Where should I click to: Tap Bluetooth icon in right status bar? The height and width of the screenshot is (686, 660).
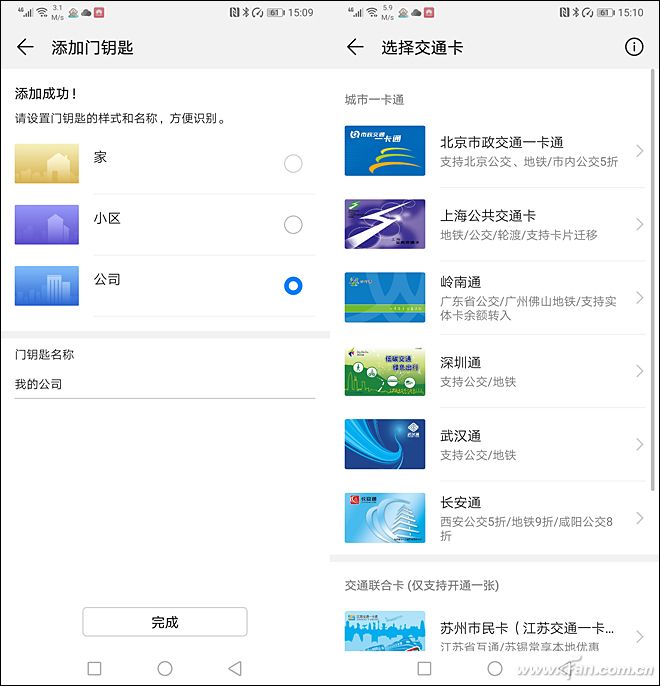pos(576,13)
